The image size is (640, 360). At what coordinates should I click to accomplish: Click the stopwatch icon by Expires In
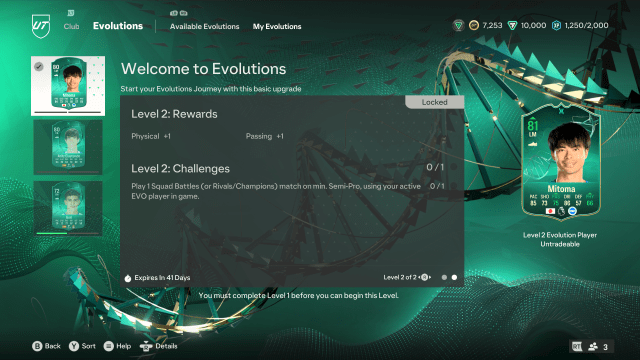coord(128,278)
